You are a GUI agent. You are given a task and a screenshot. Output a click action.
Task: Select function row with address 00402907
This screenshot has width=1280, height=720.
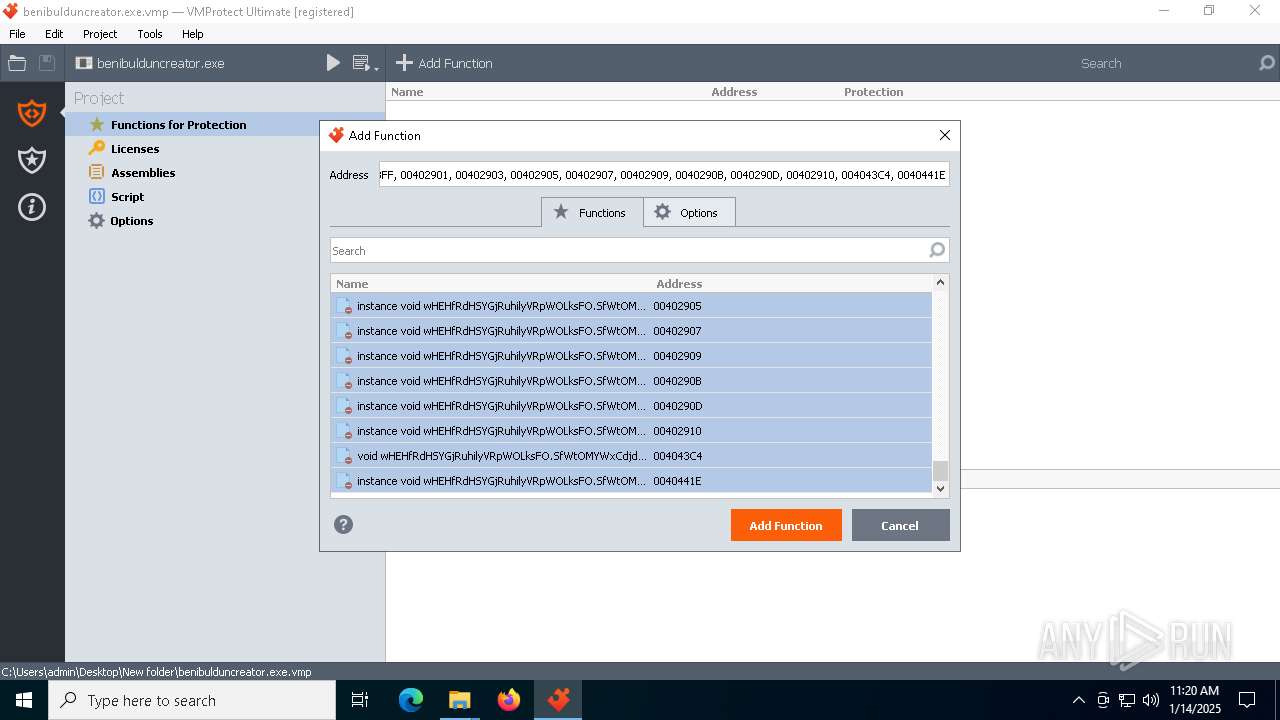pos(631,330)
